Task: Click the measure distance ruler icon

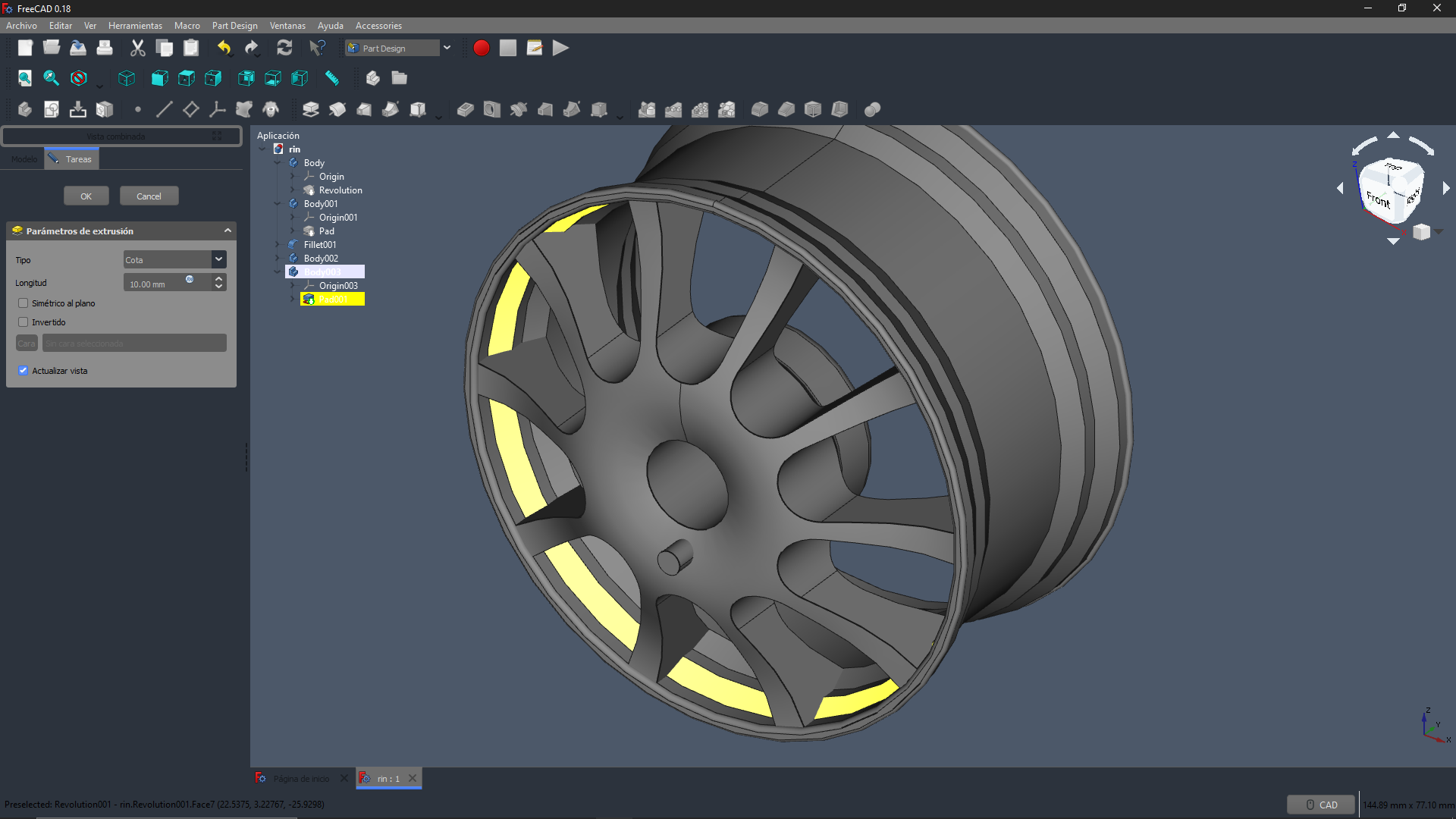Action: click(332, 78)
